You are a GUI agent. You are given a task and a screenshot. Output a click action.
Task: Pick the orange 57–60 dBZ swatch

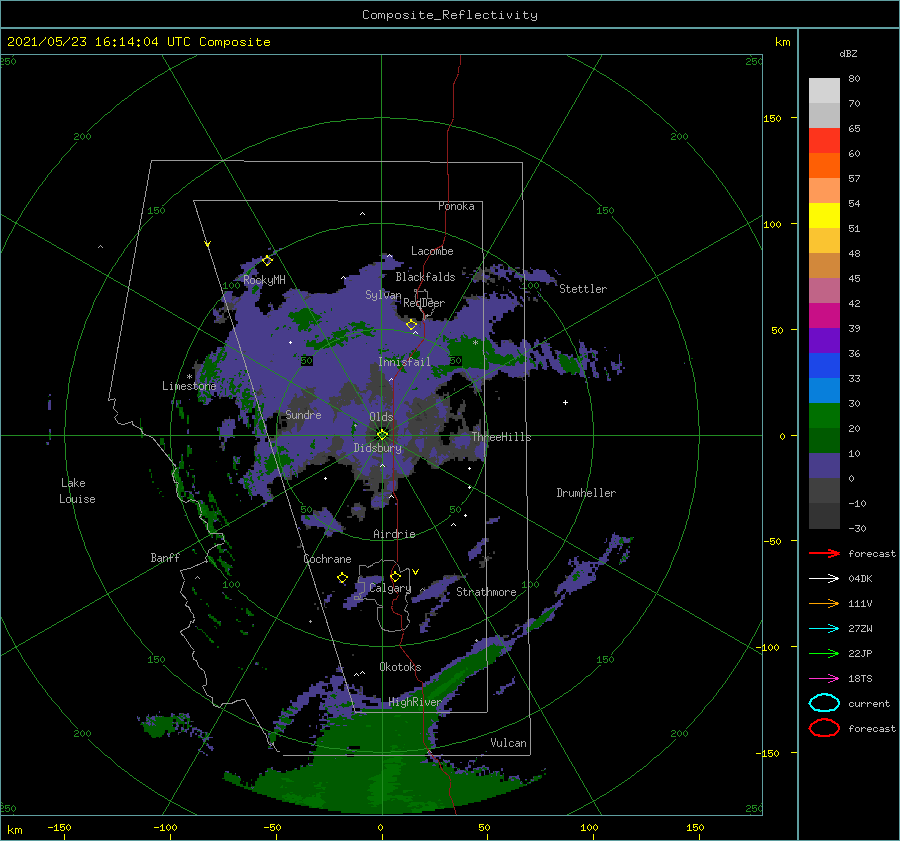[824, 166]
